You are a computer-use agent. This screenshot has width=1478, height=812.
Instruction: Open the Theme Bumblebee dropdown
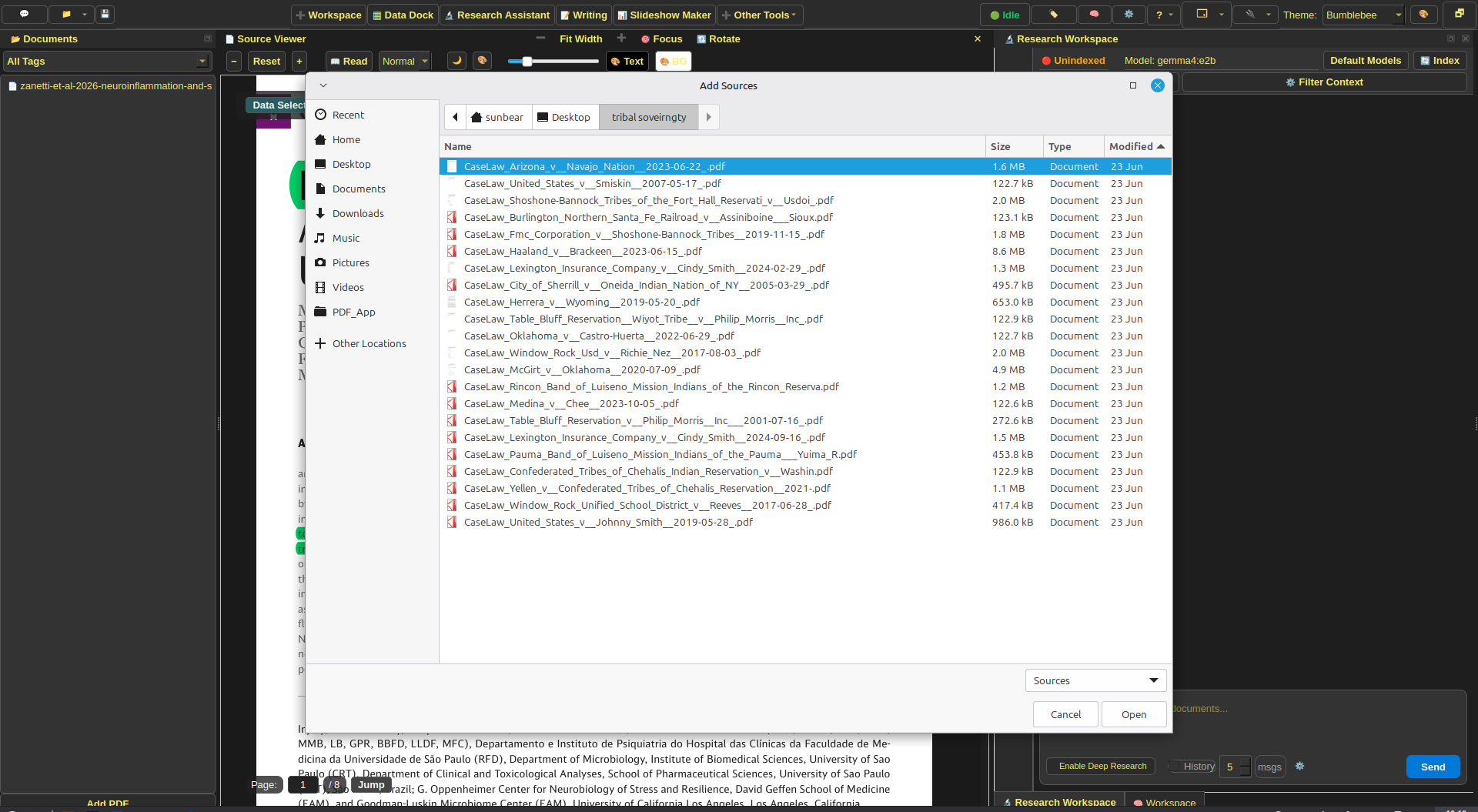tap(1363, 15)
